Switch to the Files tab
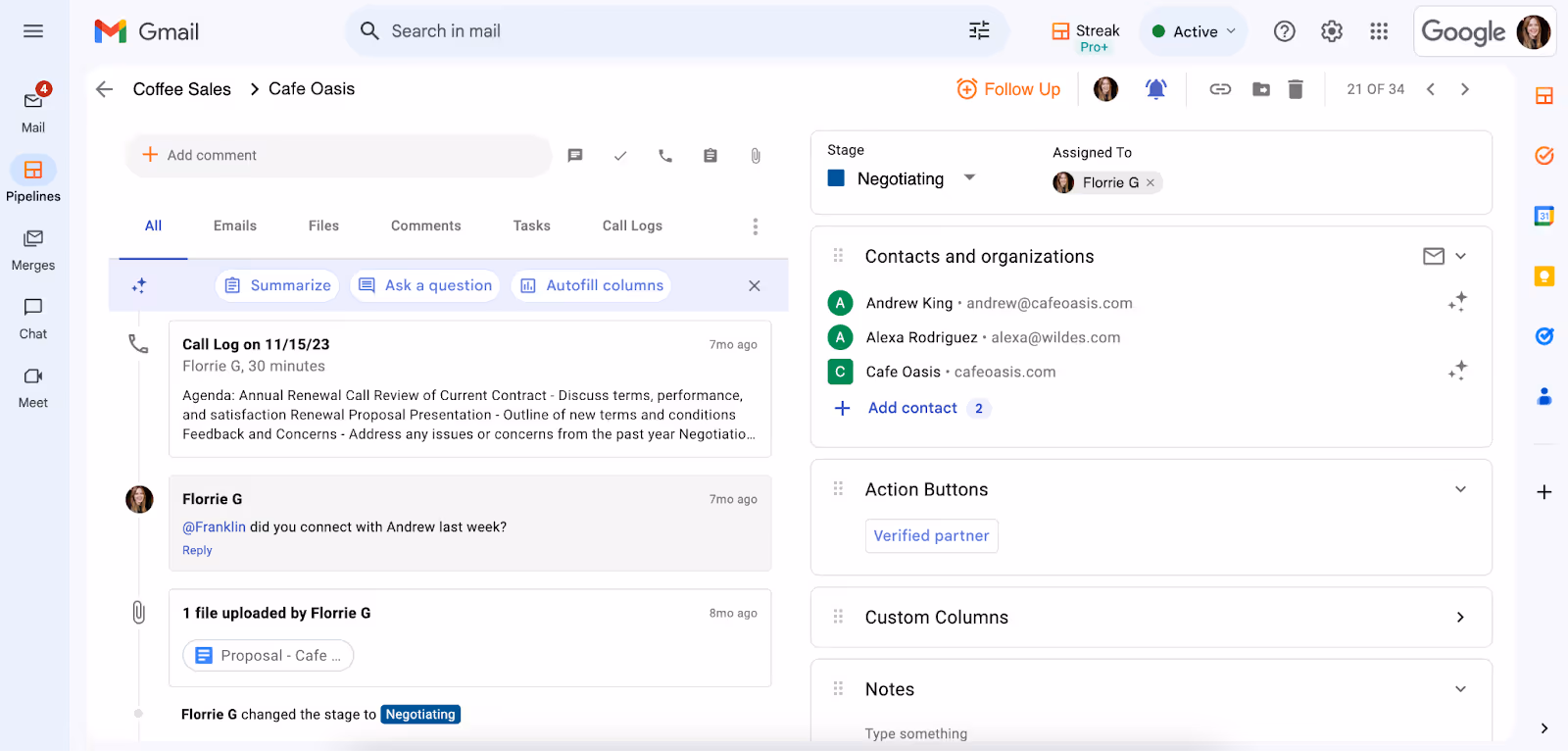This screenshot has height=751, width=1568. tap(323, 225)
